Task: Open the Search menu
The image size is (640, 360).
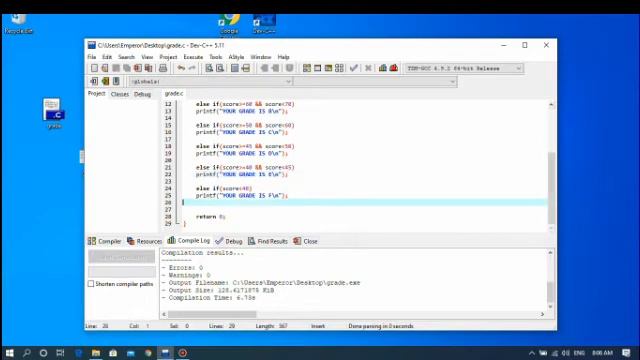Action: pos(126,57)
